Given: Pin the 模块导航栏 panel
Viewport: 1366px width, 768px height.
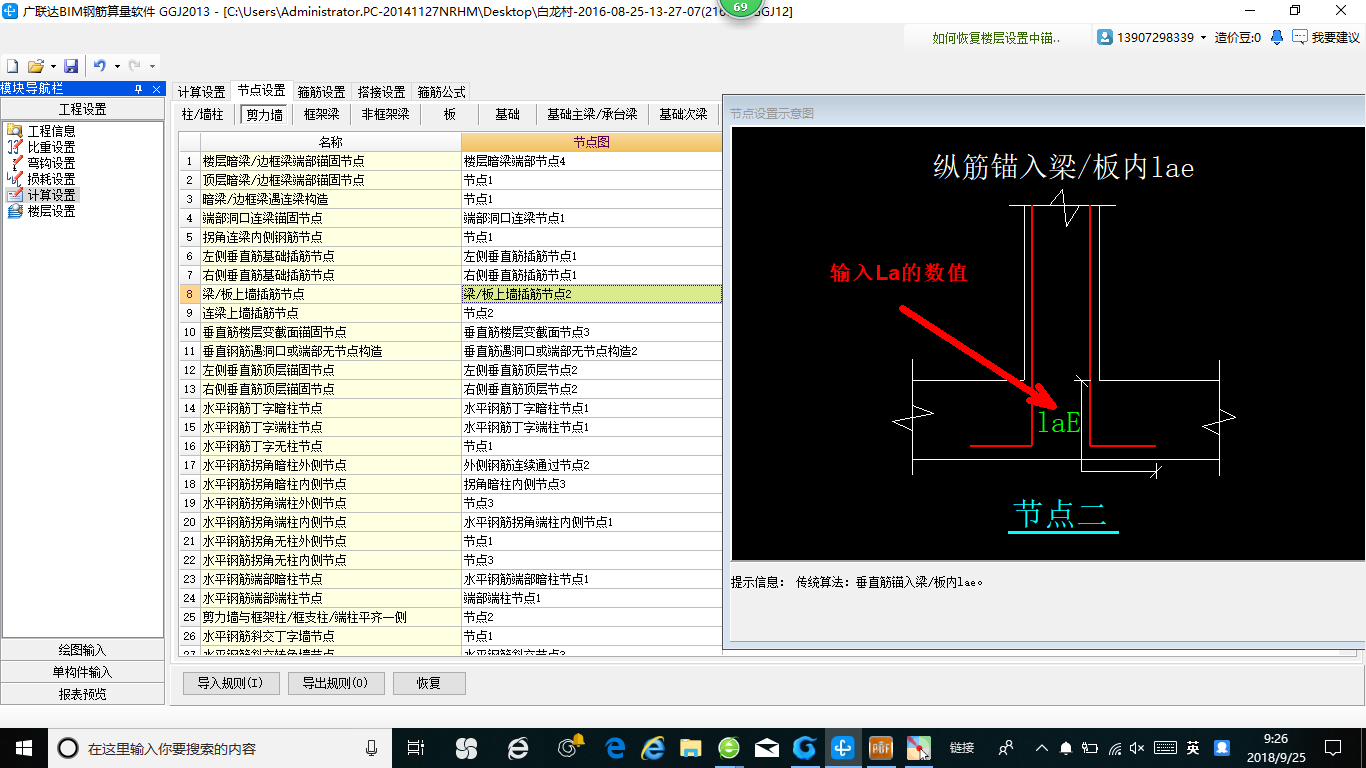Looking at the screenshot, I should tap(139, 89).
